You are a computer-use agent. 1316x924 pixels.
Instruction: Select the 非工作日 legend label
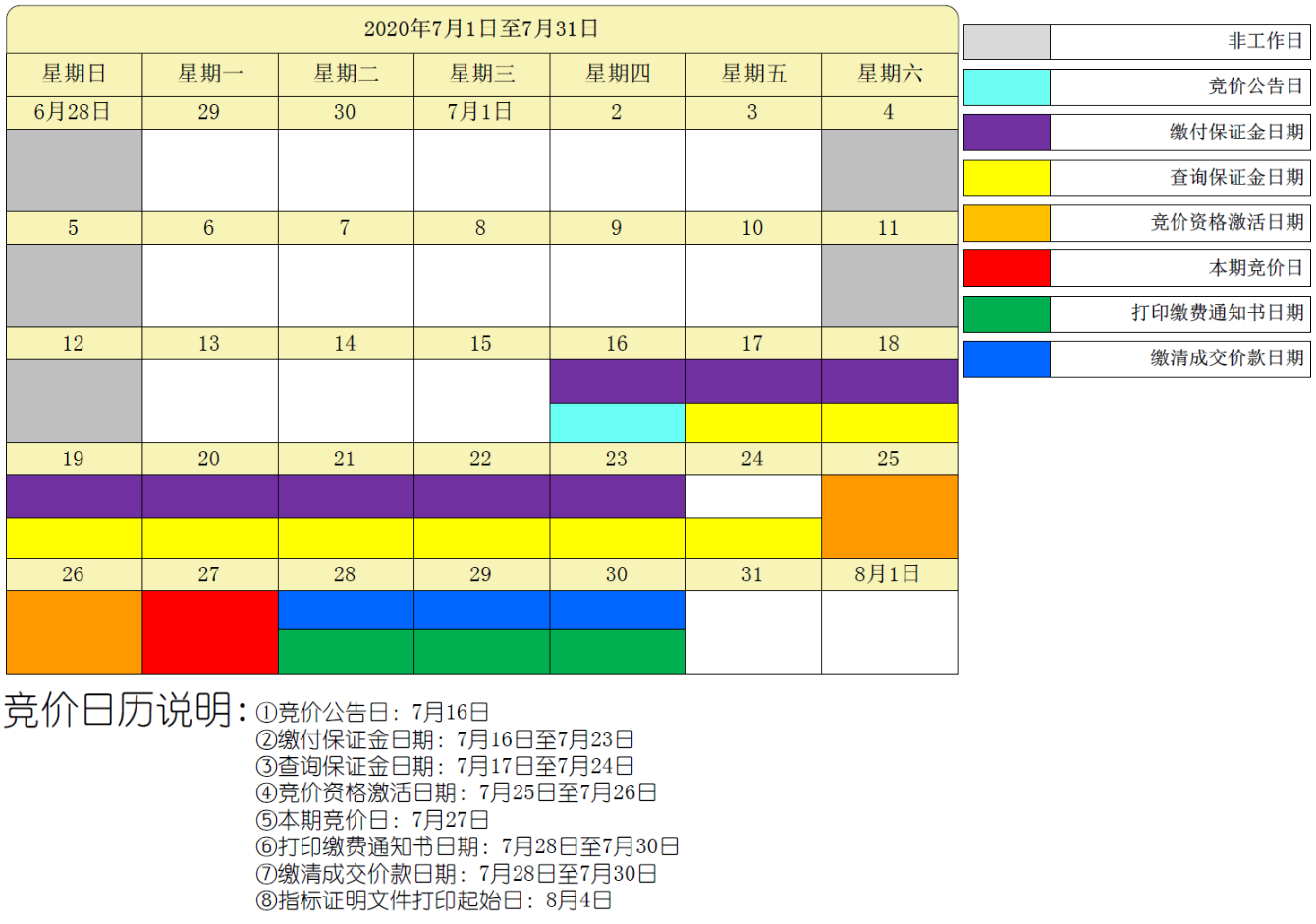click(x=1265, y=41)
